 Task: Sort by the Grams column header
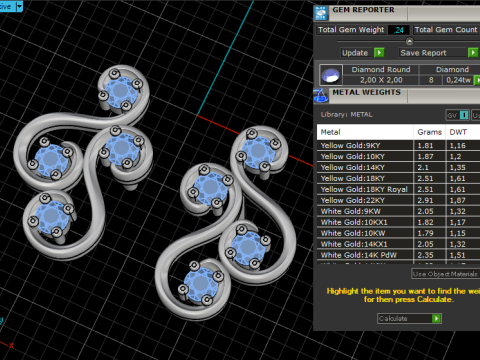(x=429, y=132)
